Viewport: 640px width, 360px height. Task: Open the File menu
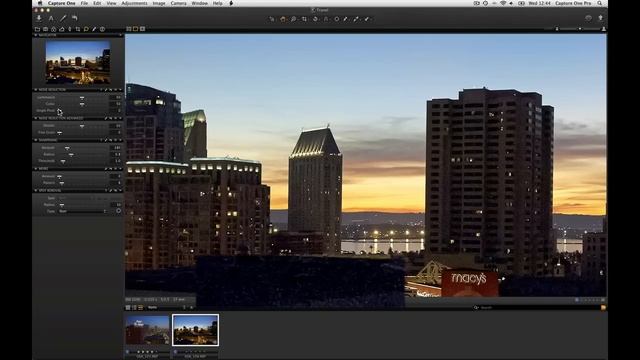pos(84,3)
